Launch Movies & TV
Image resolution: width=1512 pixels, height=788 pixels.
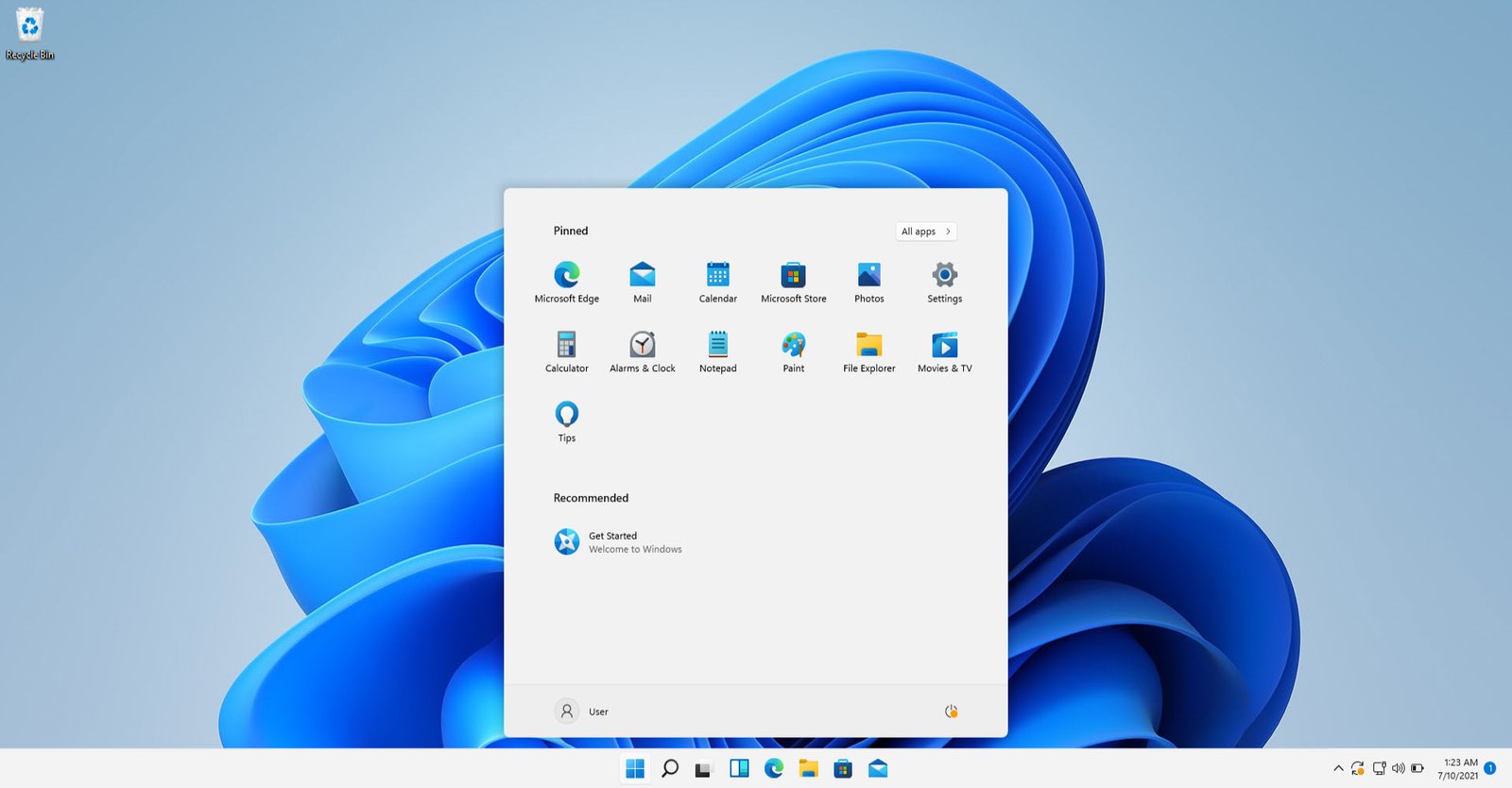[945, 352]
